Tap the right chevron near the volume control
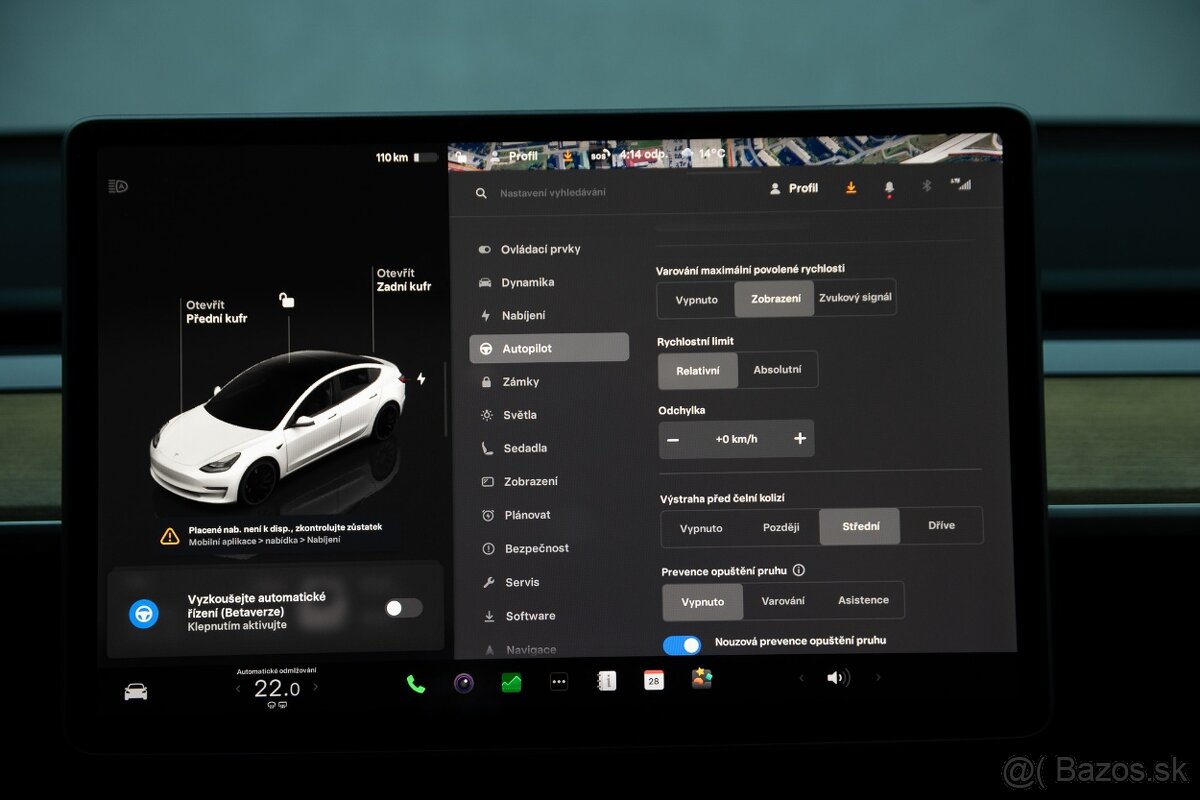This screenshot has width=1200, height=800. [879, 678]
